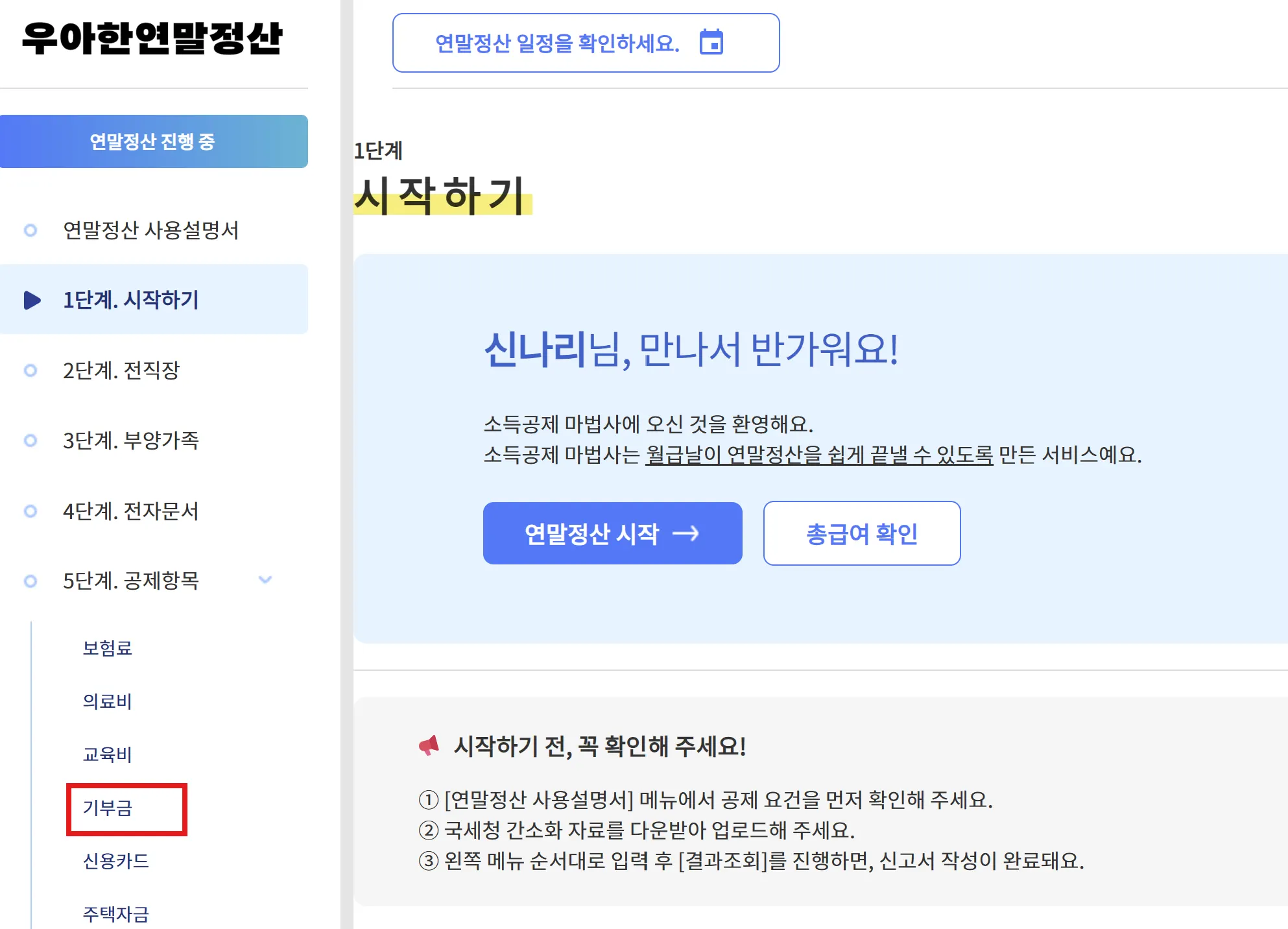Viewport: 1288px width, 929px height.
Task: Click the circle bullet beside 2단계. 전직장
Action: tap(30, 370)
